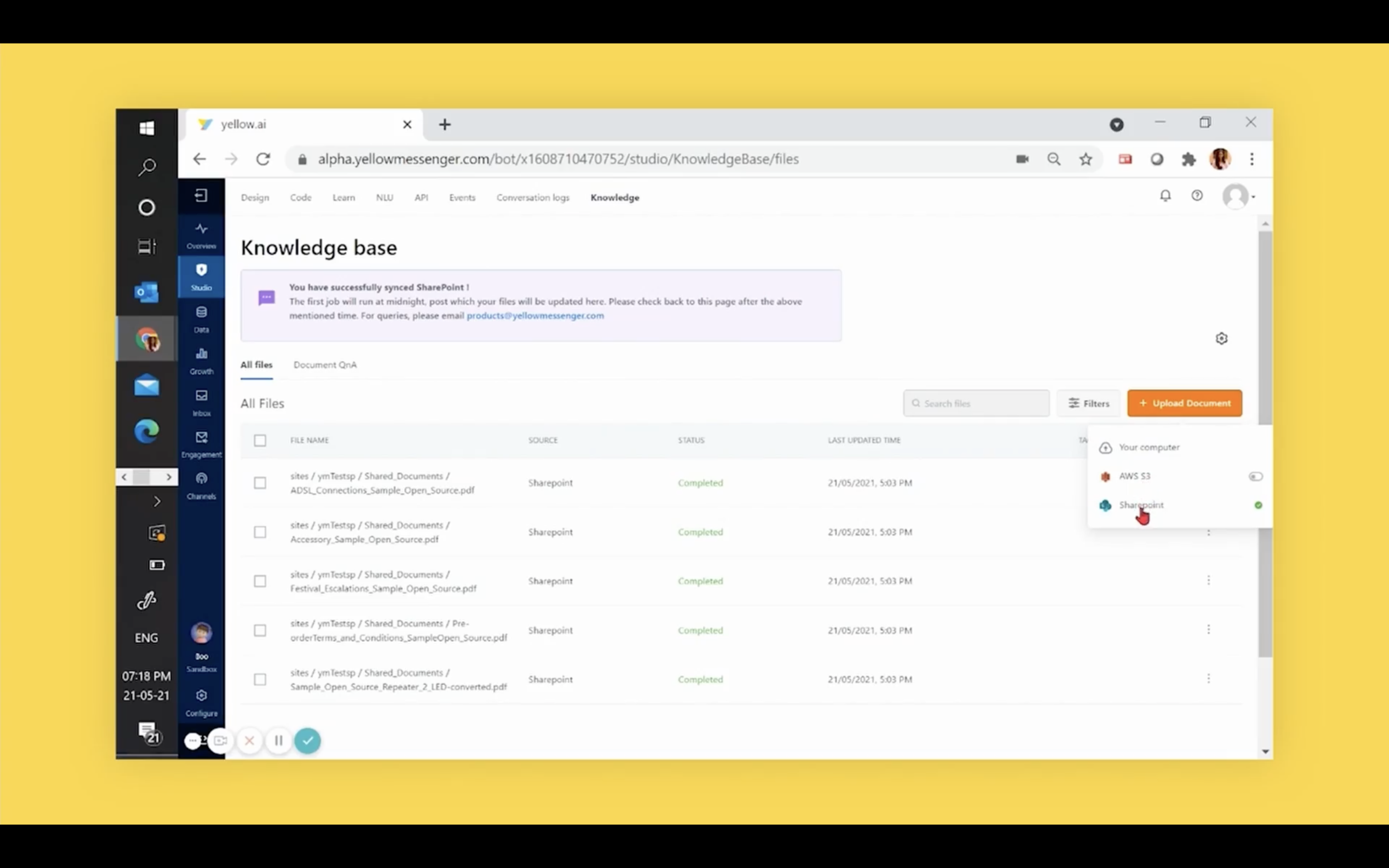Check Sample_Open_Source_Repeater file checkbox
This screenshot has height=868, width=1389.
pyautogui.click(x=260, y=679)
